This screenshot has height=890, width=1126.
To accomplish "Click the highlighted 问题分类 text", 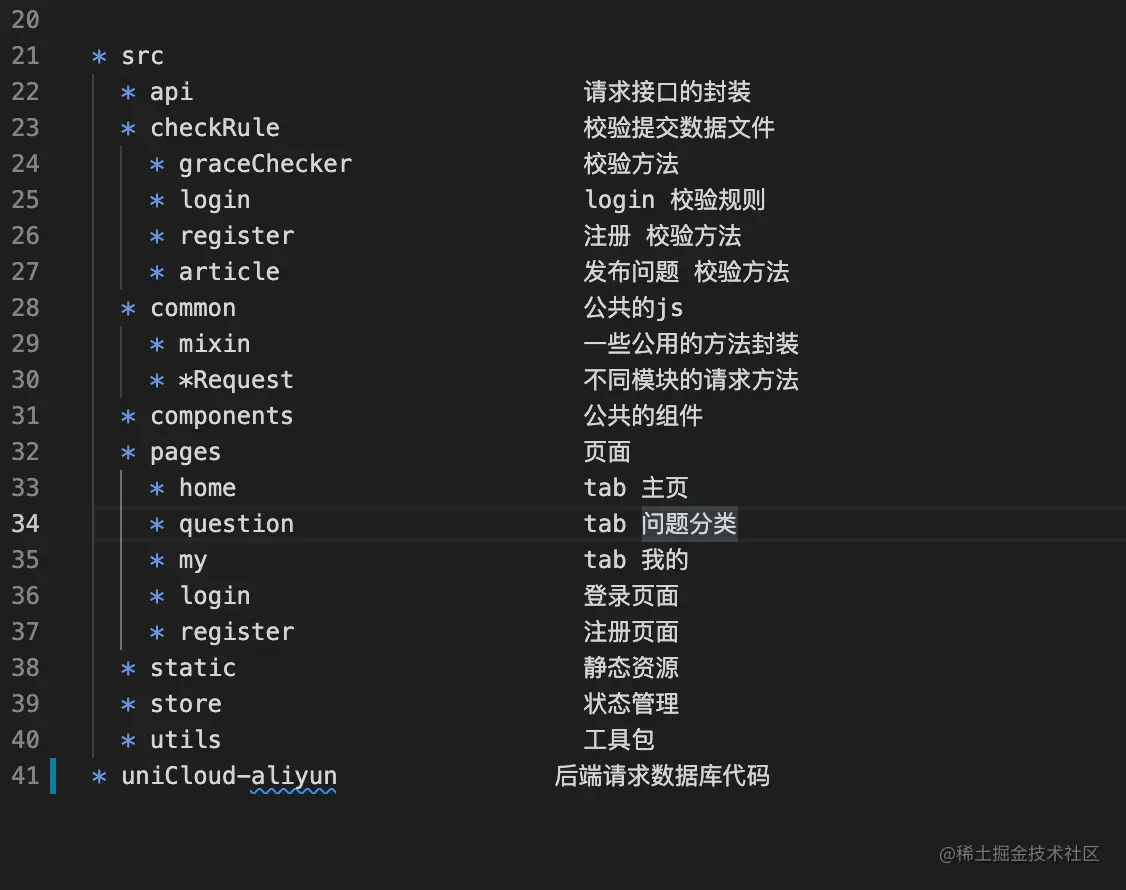I will [689, 524].
